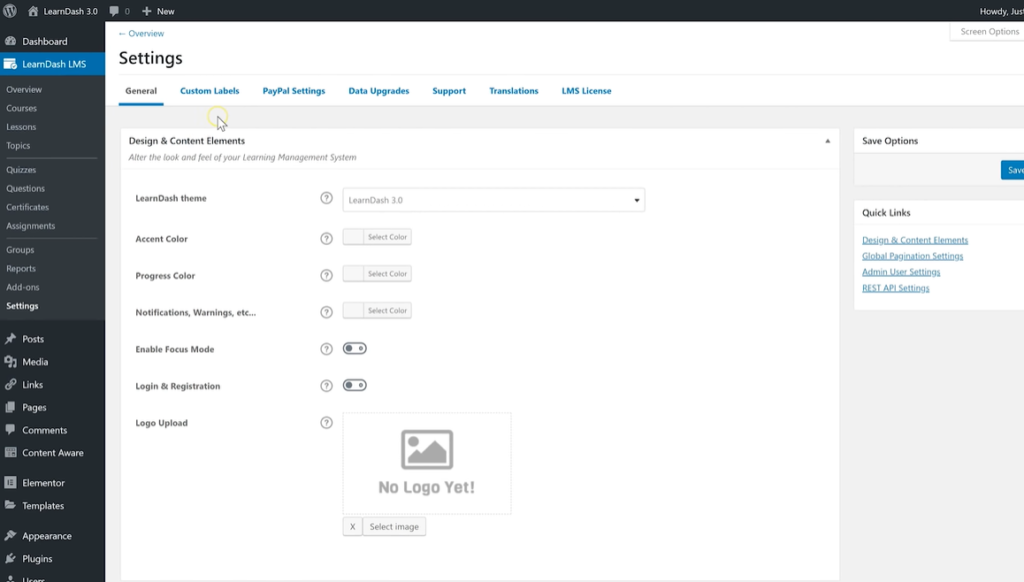Click the Dashboard gauge icon in sidebar
The height and width of the screenshot is (582, 1024).
(10, 41)
